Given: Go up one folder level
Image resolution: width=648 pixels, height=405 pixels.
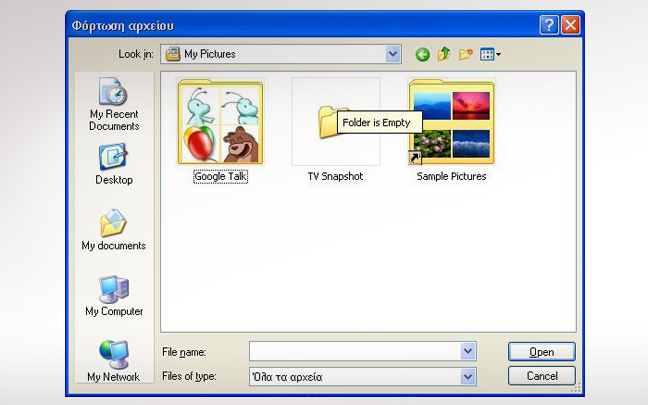Looking at the screenshot, I should pos(444,54).
